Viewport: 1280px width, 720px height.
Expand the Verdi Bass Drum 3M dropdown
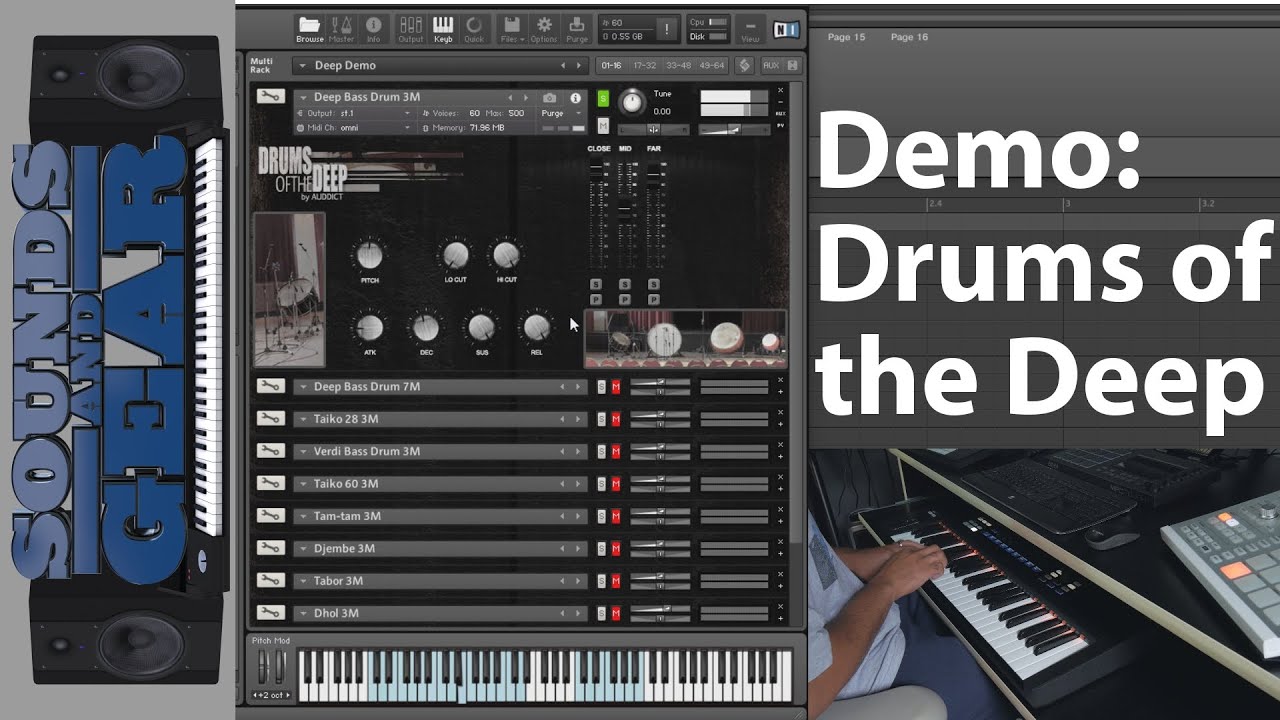[x=302, y=451]
